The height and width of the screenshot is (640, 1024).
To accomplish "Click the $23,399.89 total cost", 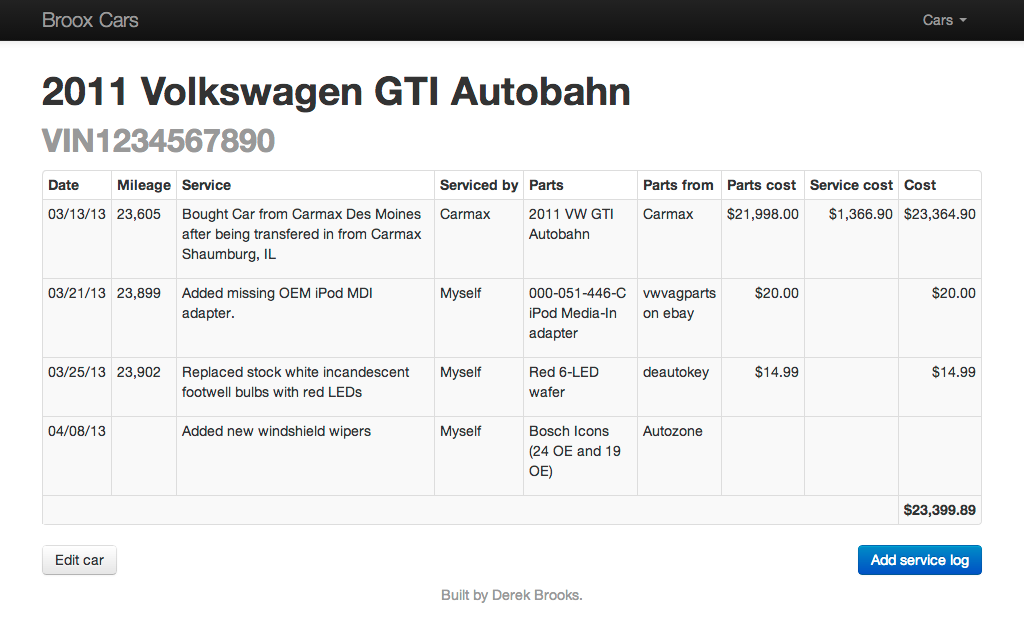I will (x=939, y=510).
